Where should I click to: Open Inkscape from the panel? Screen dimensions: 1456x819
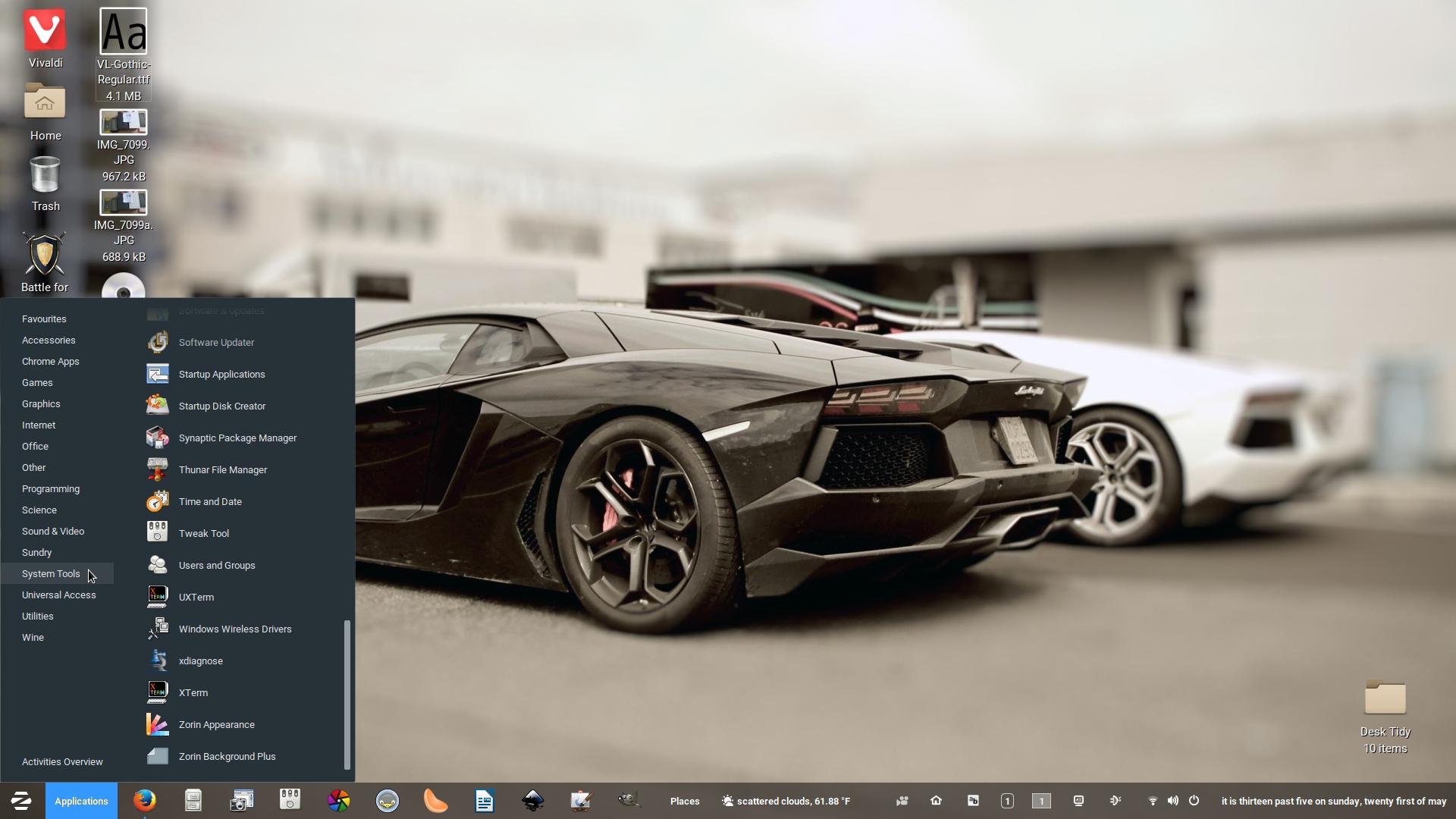[x=532, y=800]
